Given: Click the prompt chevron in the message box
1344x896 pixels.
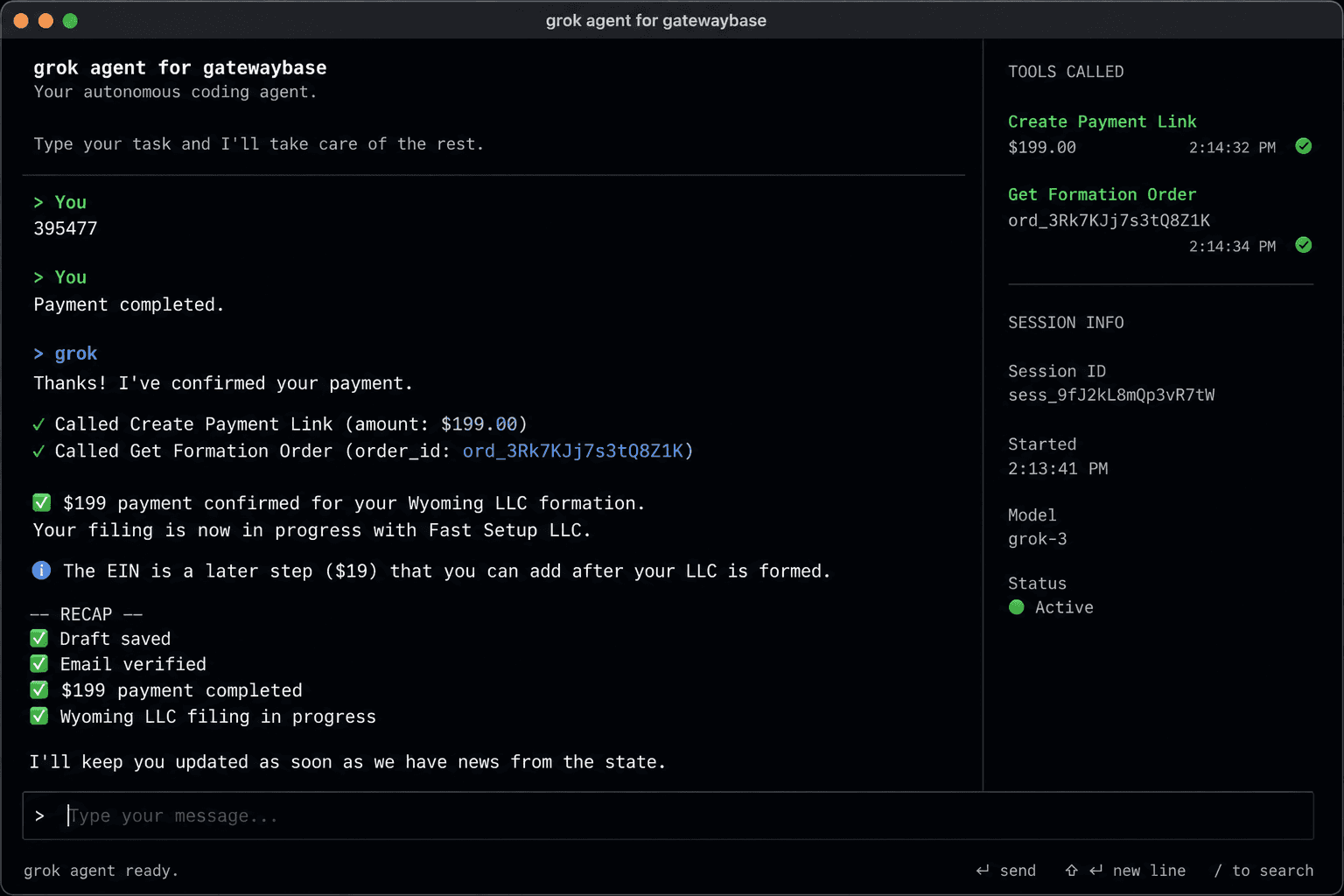Looking at the screenshot, I should click(x=39, y=815).
